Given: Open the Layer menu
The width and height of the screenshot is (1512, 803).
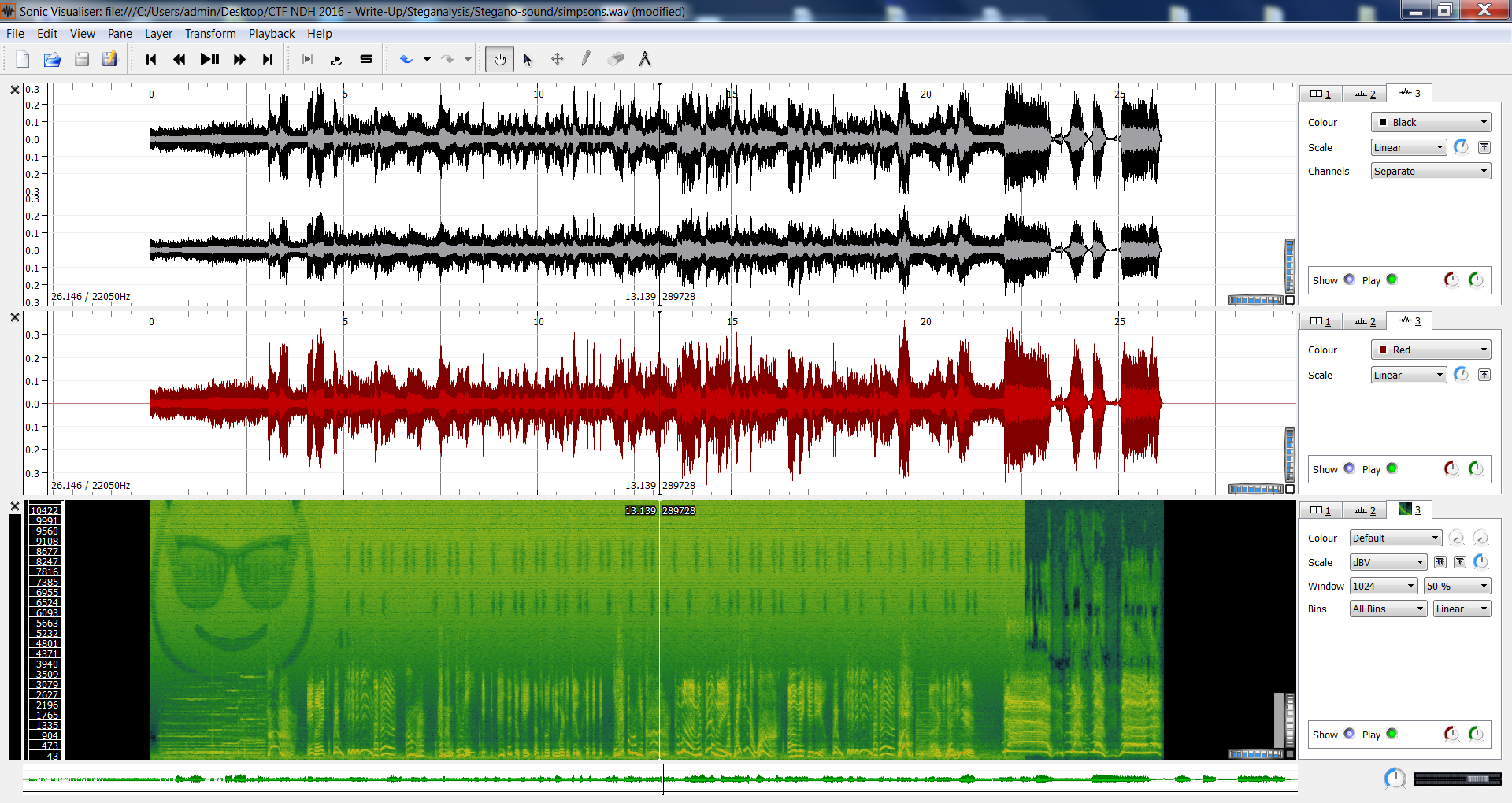Looking at the screenshot, I should 158,34.
